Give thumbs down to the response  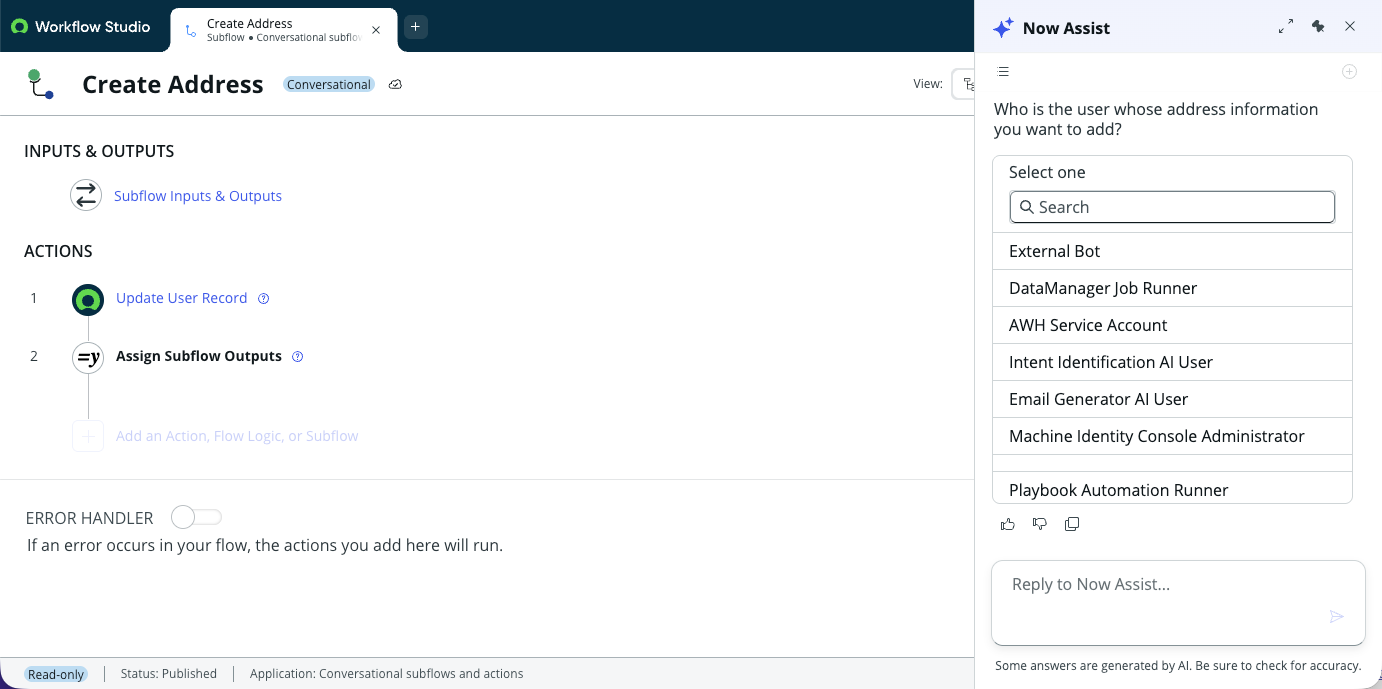point(1040,524)
